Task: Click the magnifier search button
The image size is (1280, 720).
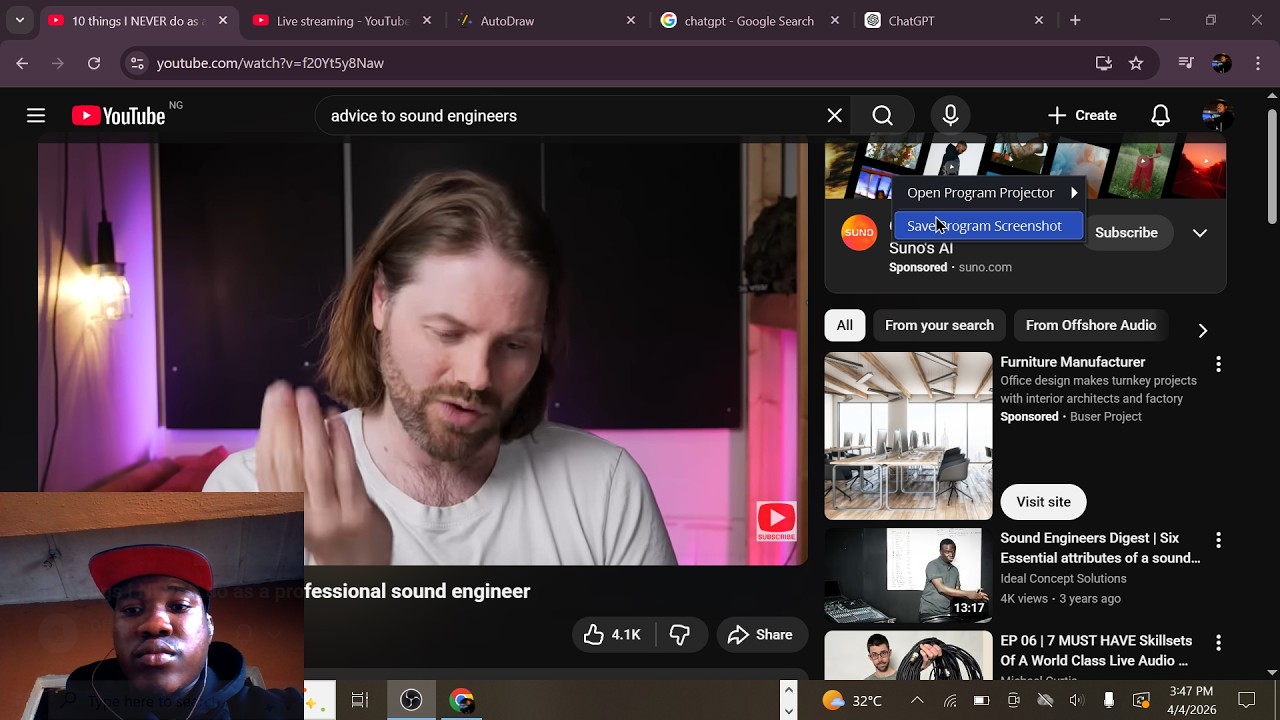Action: click(x=882, y=116)
